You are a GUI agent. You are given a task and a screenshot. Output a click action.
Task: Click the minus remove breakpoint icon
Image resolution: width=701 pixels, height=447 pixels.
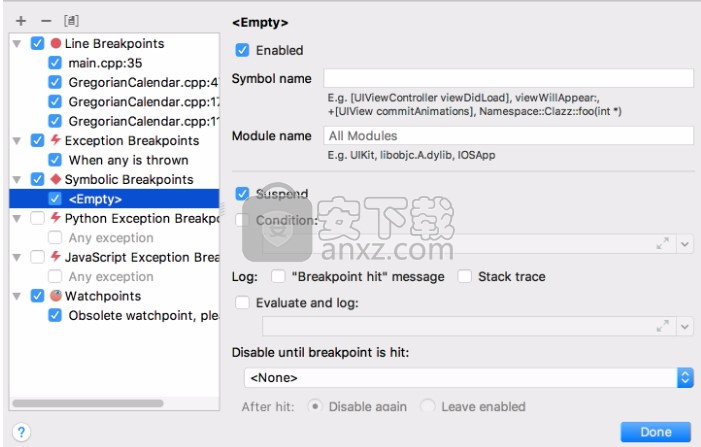(46, 21)
